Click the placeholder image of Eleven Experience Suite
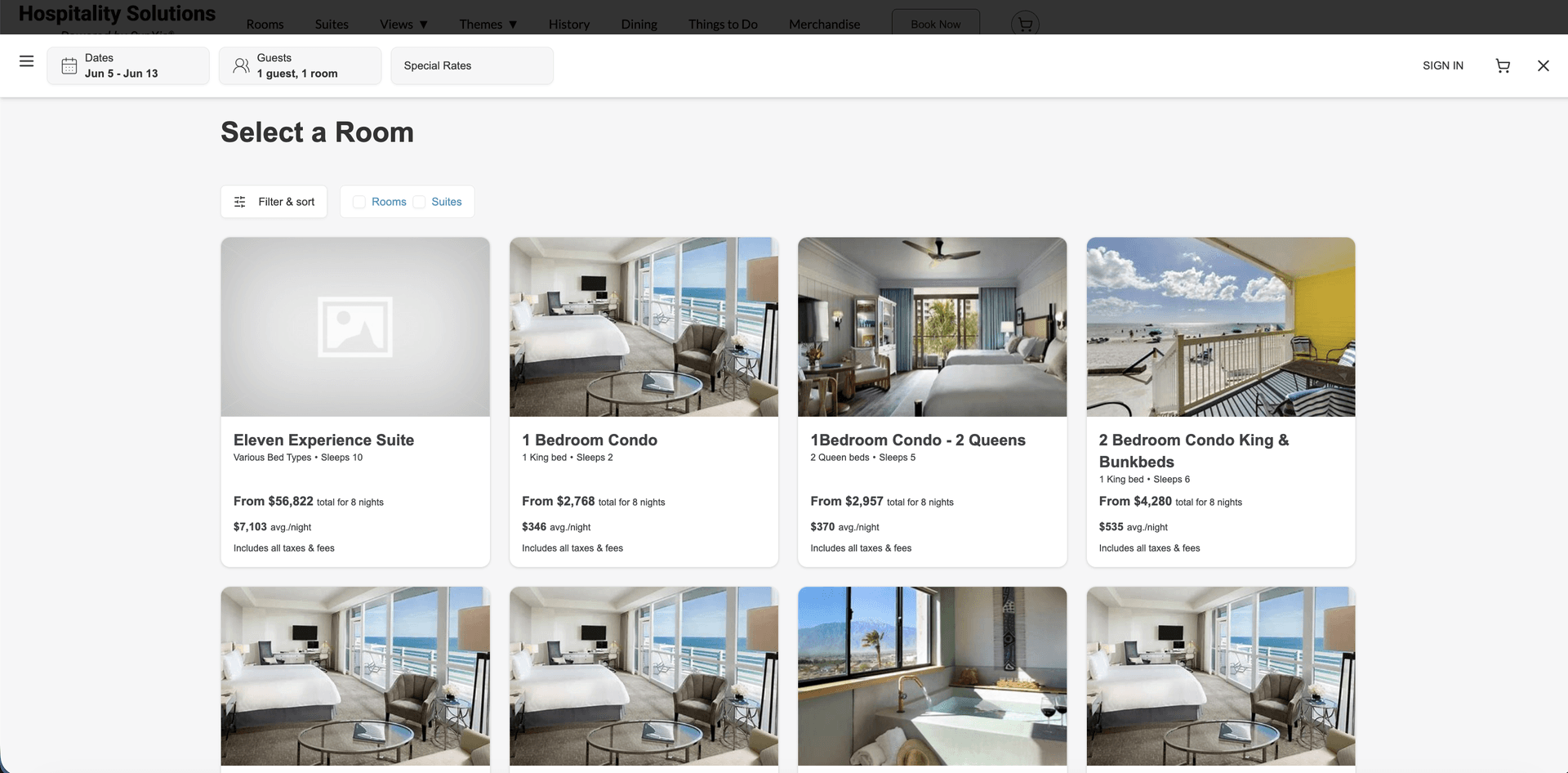 point(355,327)
